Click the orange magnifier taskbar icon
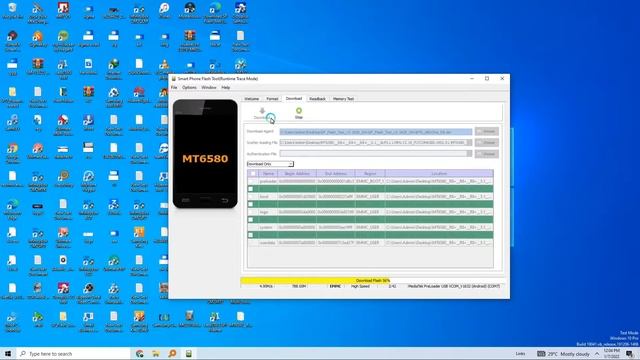Image resolution: width=640 pixels, height=360 pixels. (x=172, y=354)
